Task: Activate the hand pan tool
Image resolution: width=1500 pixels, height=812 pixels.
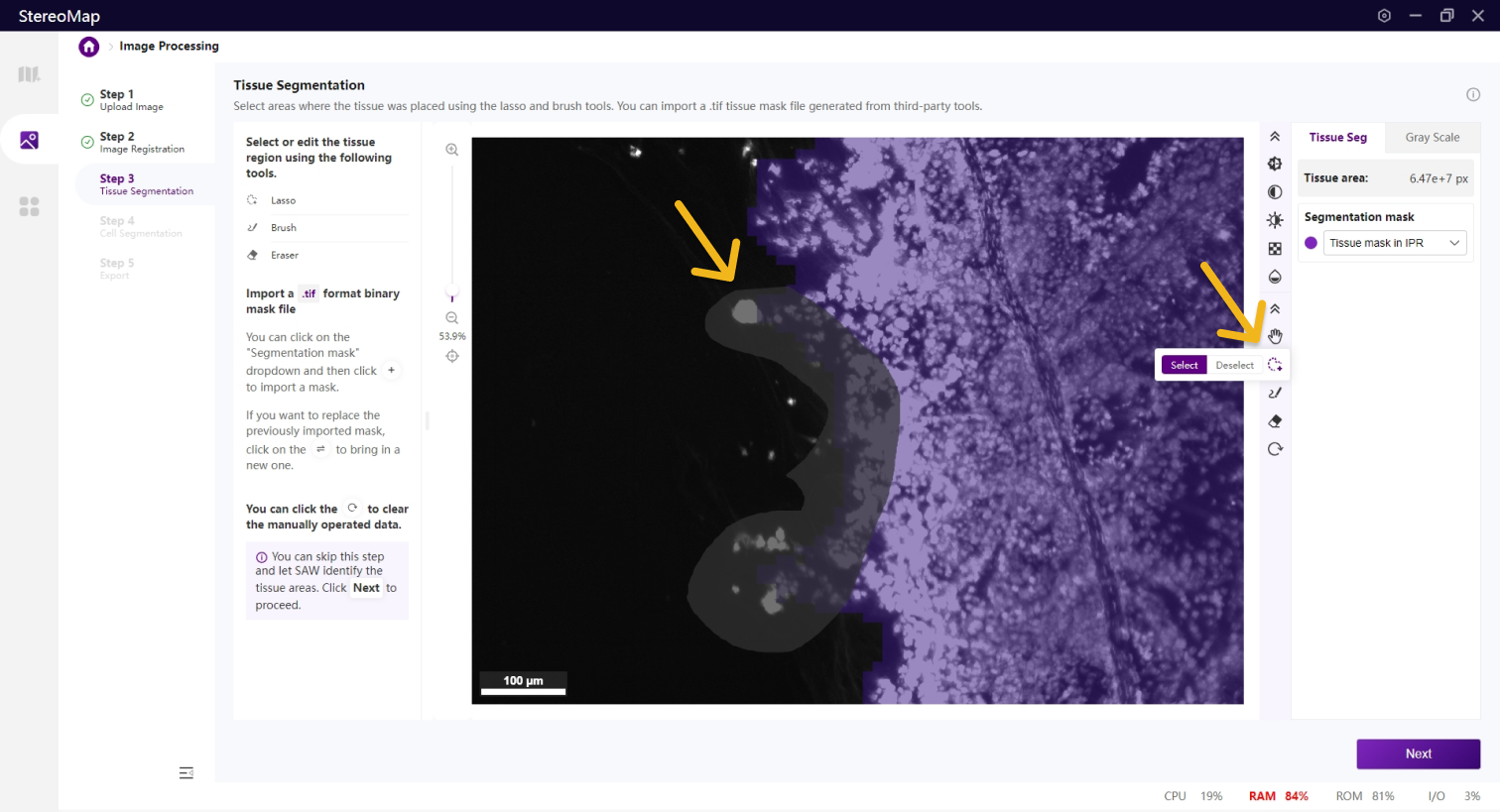Action: tap(1275, 336)
